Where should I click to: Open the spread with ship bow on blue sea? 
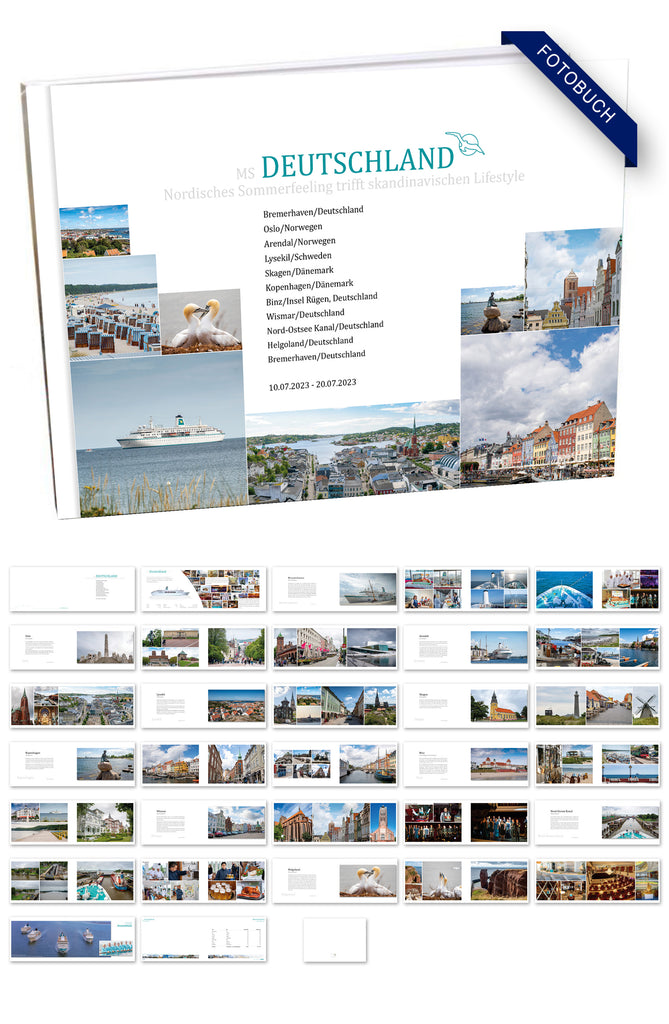[598, 589]
